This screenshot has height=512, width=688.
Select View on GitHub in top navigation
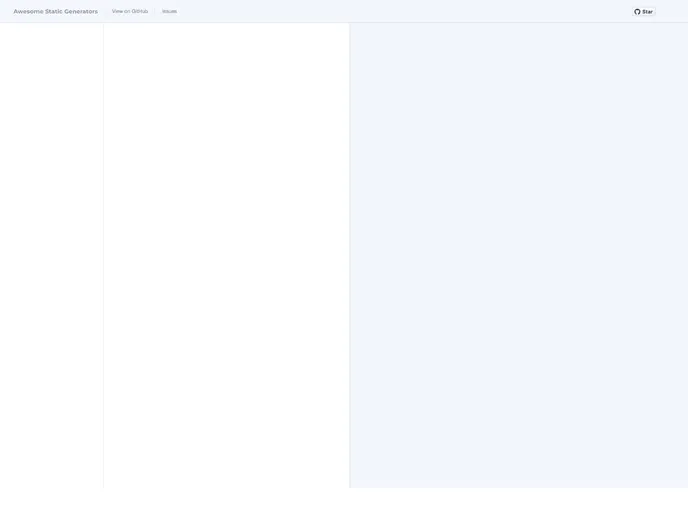pos(130,12)
